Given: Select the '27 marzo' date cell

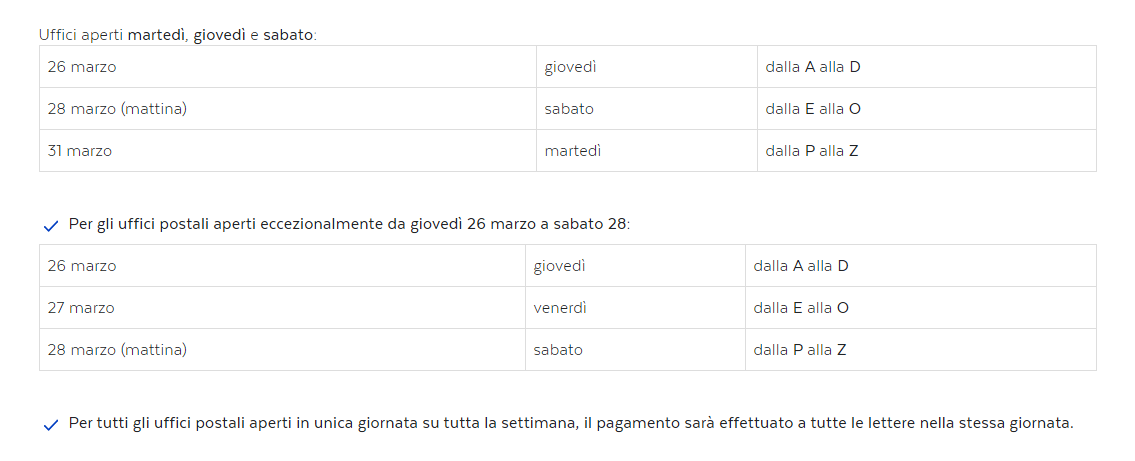Looking at the screenshot, I should [282, 308].
